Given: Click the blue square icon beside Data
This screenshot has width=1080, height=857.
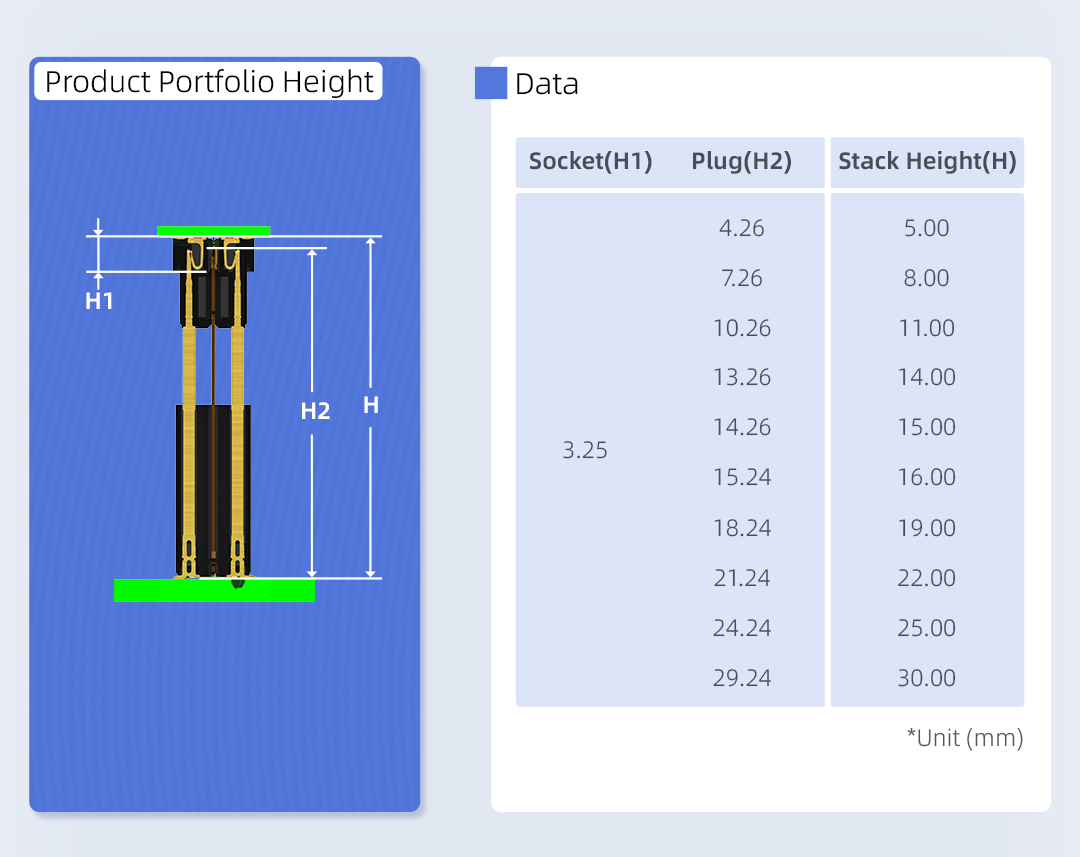Looking at the screenshot, I should coord(490,83).
